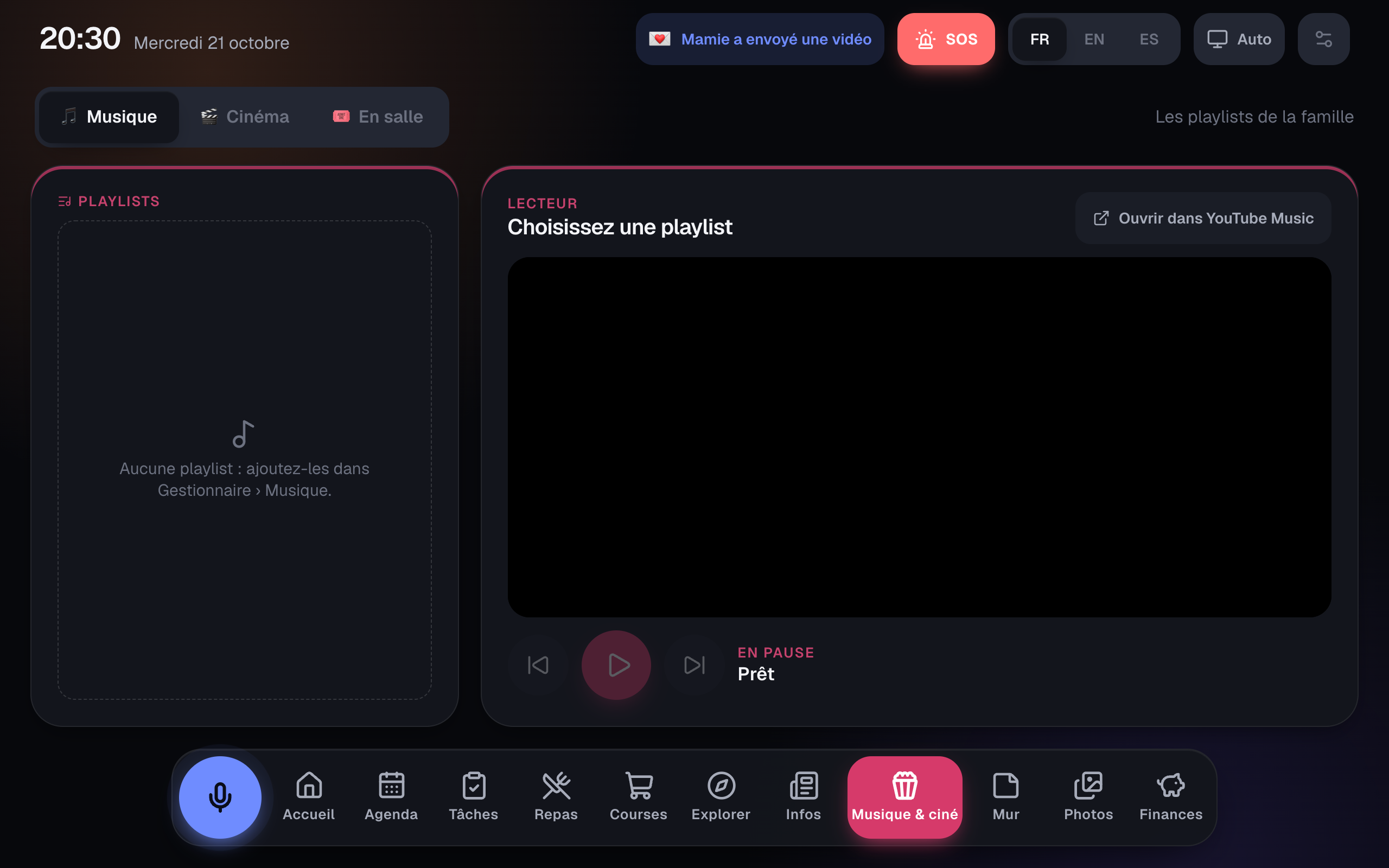Switch display mode via Auto button
This screenshot has height=868, width=1389.
coord(1239,39)
